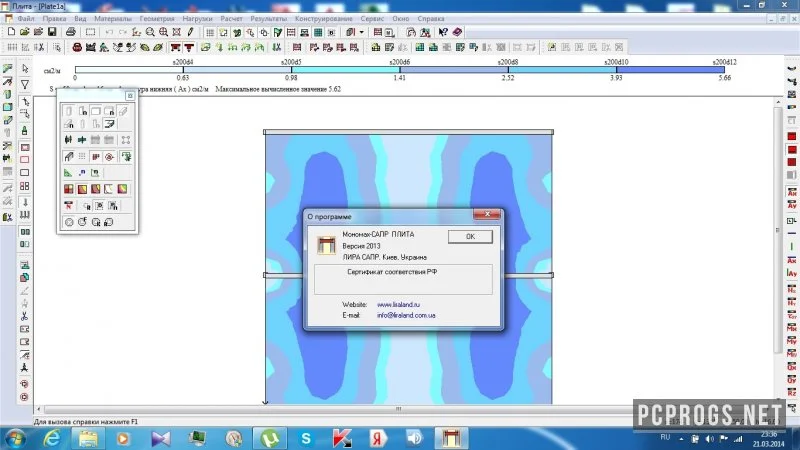Click the zoom-to-fit extents icon
The height and width of the screenshot is (450, 800).
point(177,32)
